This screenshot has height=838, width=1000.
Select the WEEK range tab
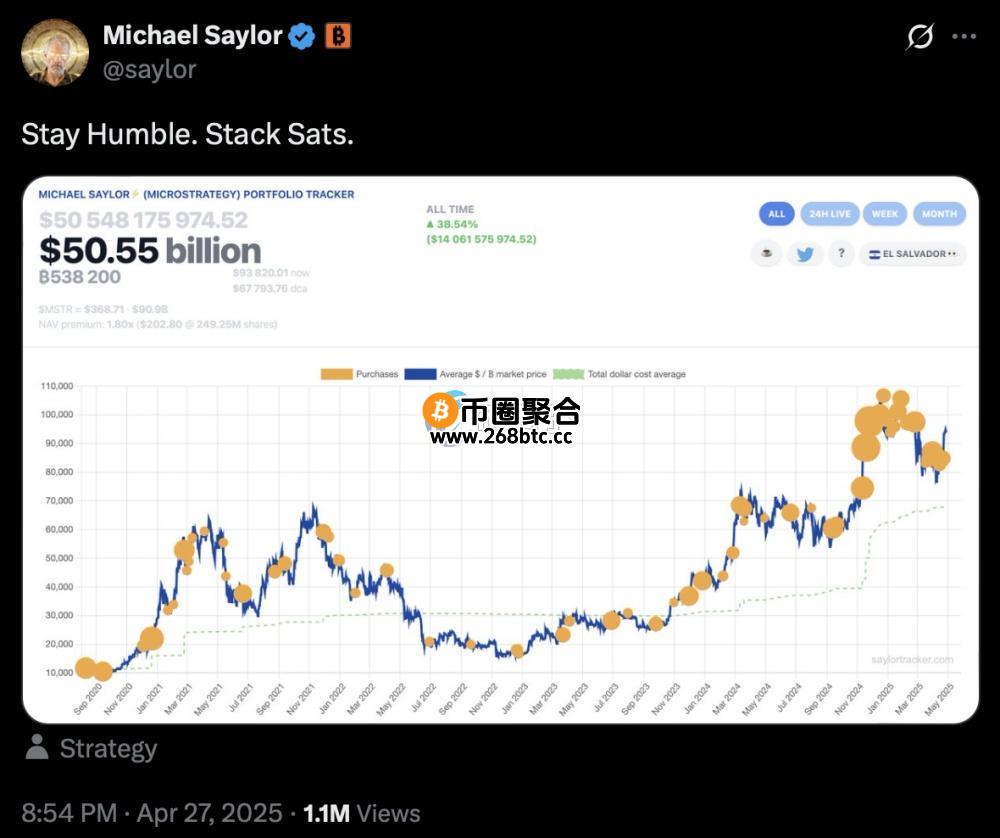[x=885, y=214]
